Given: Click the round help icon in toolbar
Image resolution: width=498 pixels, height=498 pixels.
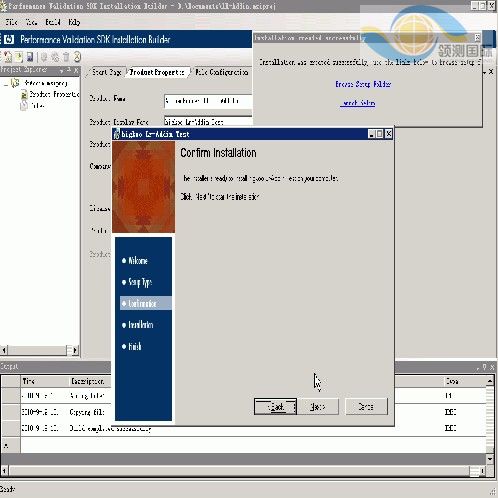Looking at the screenshot, I should pos(77,57).
